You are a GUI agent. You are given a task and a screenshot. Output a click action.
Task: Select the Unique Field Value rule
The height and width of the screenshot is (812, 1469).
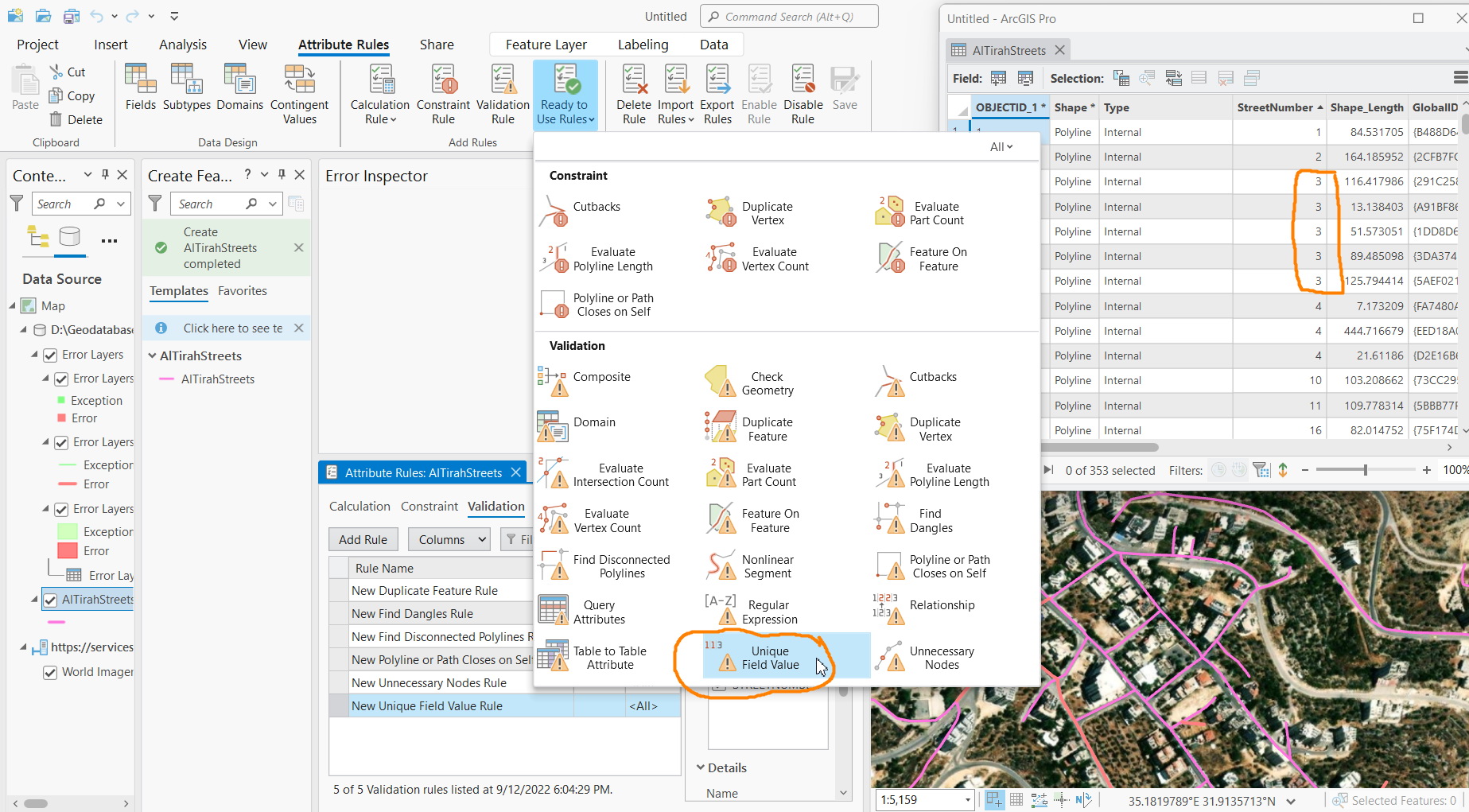pyautogui.click(x=786, y=657)
